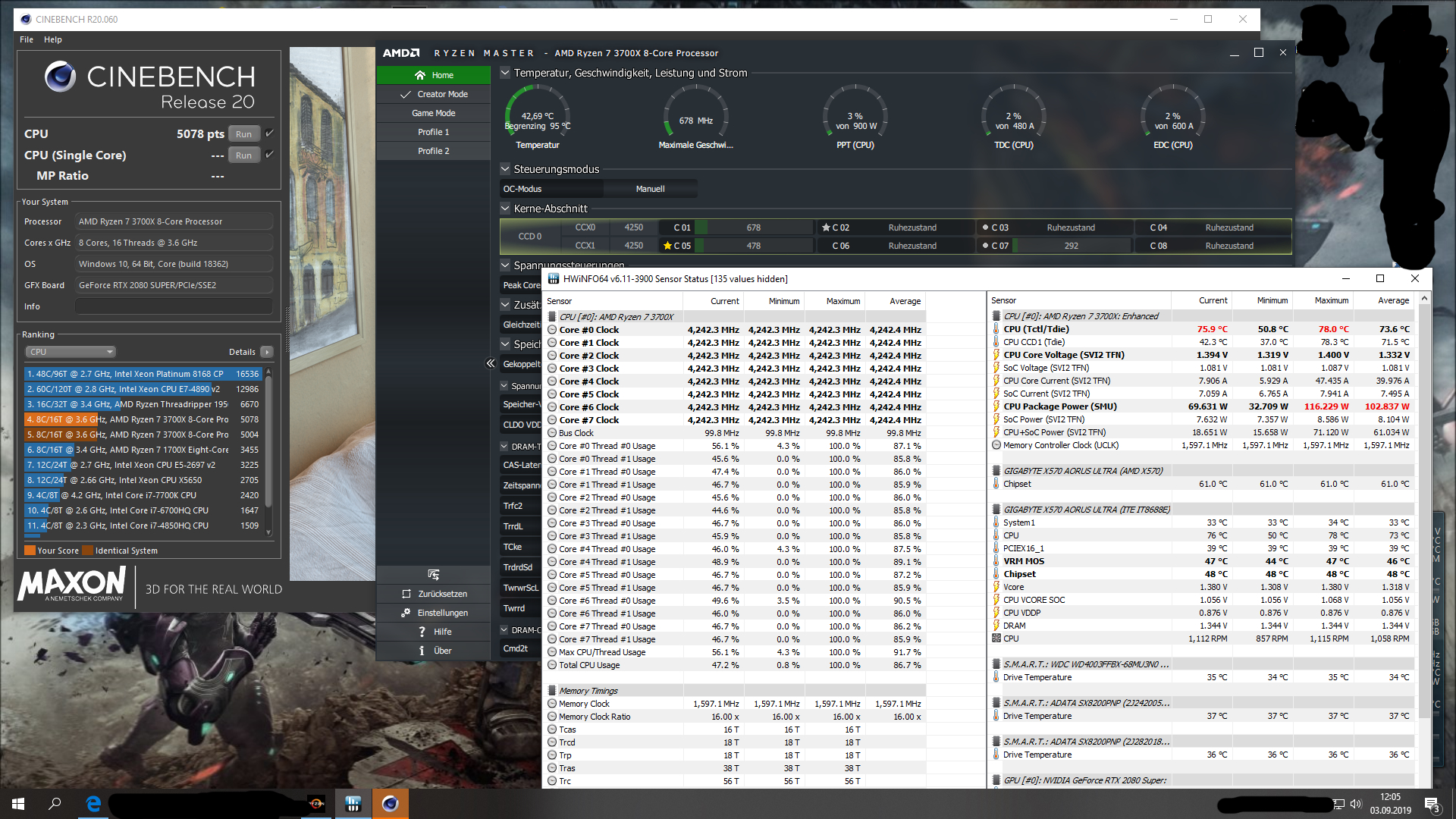
Task: Click the Hilfe question mark icon
Action: (x=422, y=632)
